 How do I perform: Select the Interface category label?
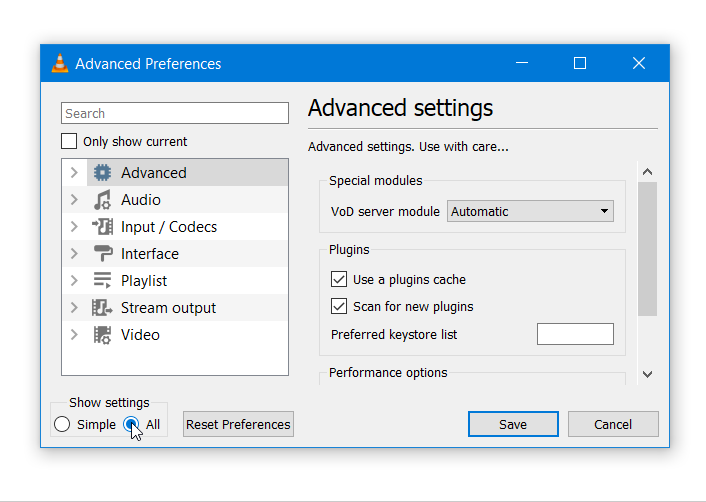point(149,254)
